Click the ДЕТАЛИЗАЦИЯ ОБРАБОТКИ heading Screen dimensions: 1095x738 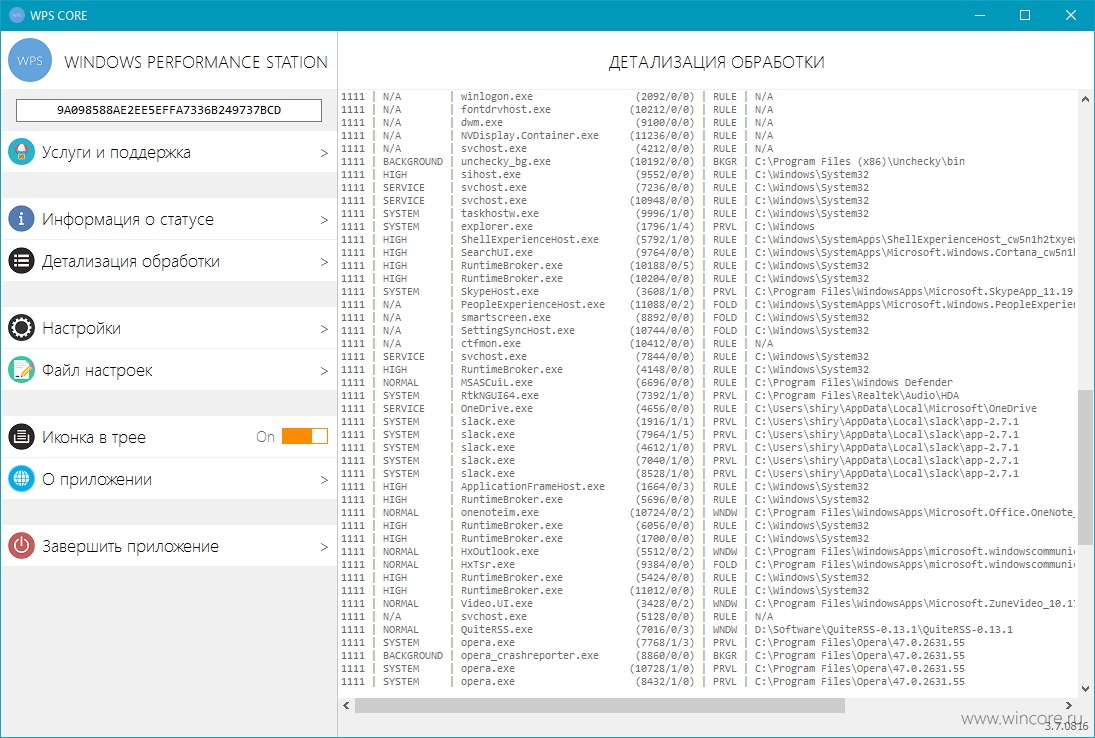coord(716,62)
